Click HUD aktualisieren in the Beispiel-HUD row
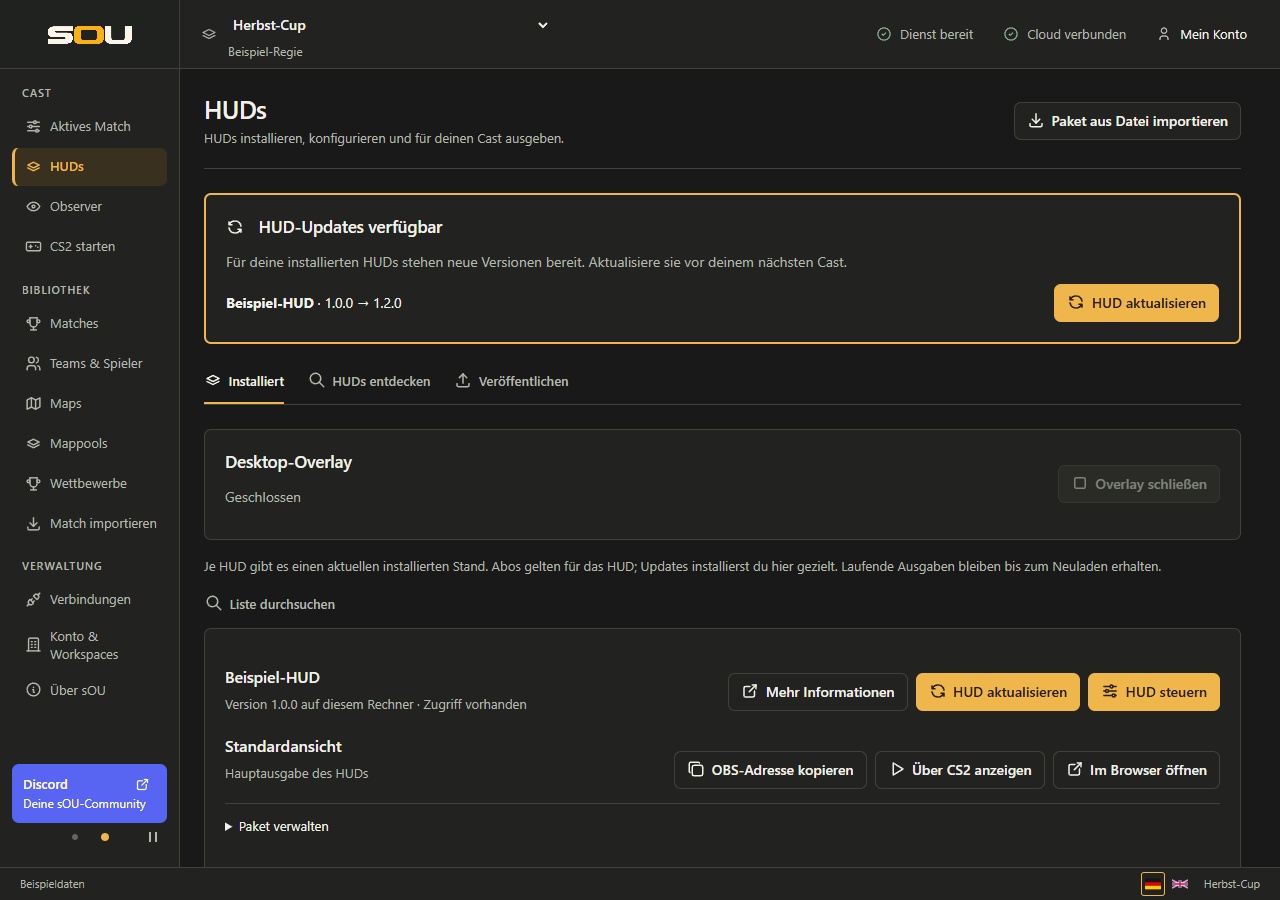Viewport: 1280px width, 900px height. [x=998, y=692]
